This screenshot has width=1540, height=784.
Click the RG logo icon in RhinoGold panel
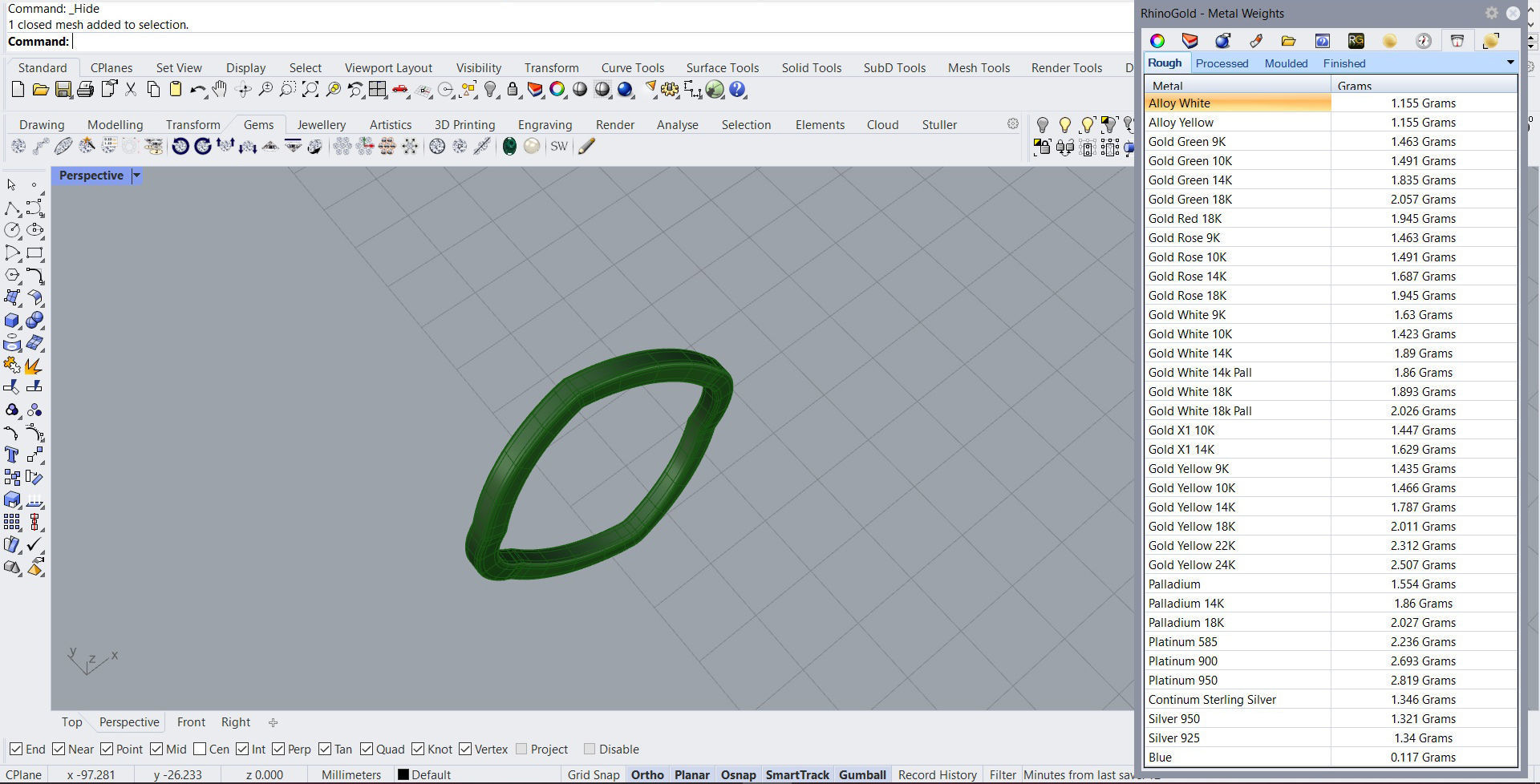(1356, 41)
